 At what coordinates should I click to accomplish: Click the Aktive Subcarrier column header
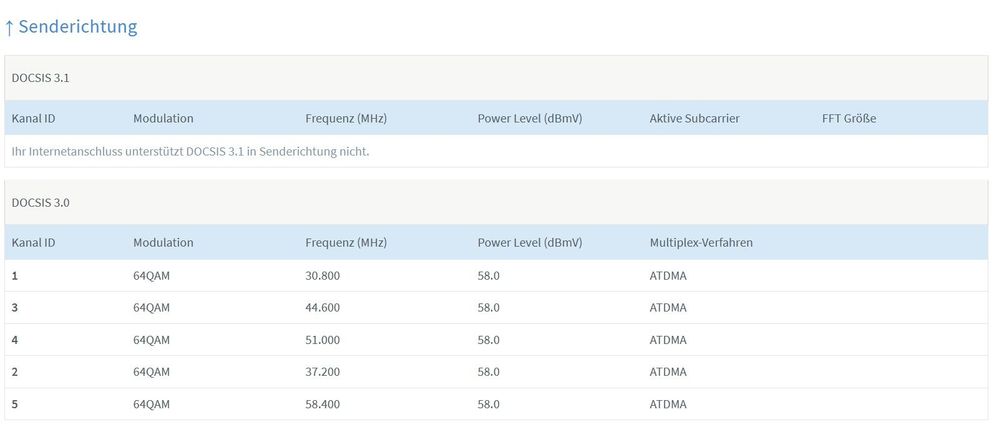click(x=694, y=118)
